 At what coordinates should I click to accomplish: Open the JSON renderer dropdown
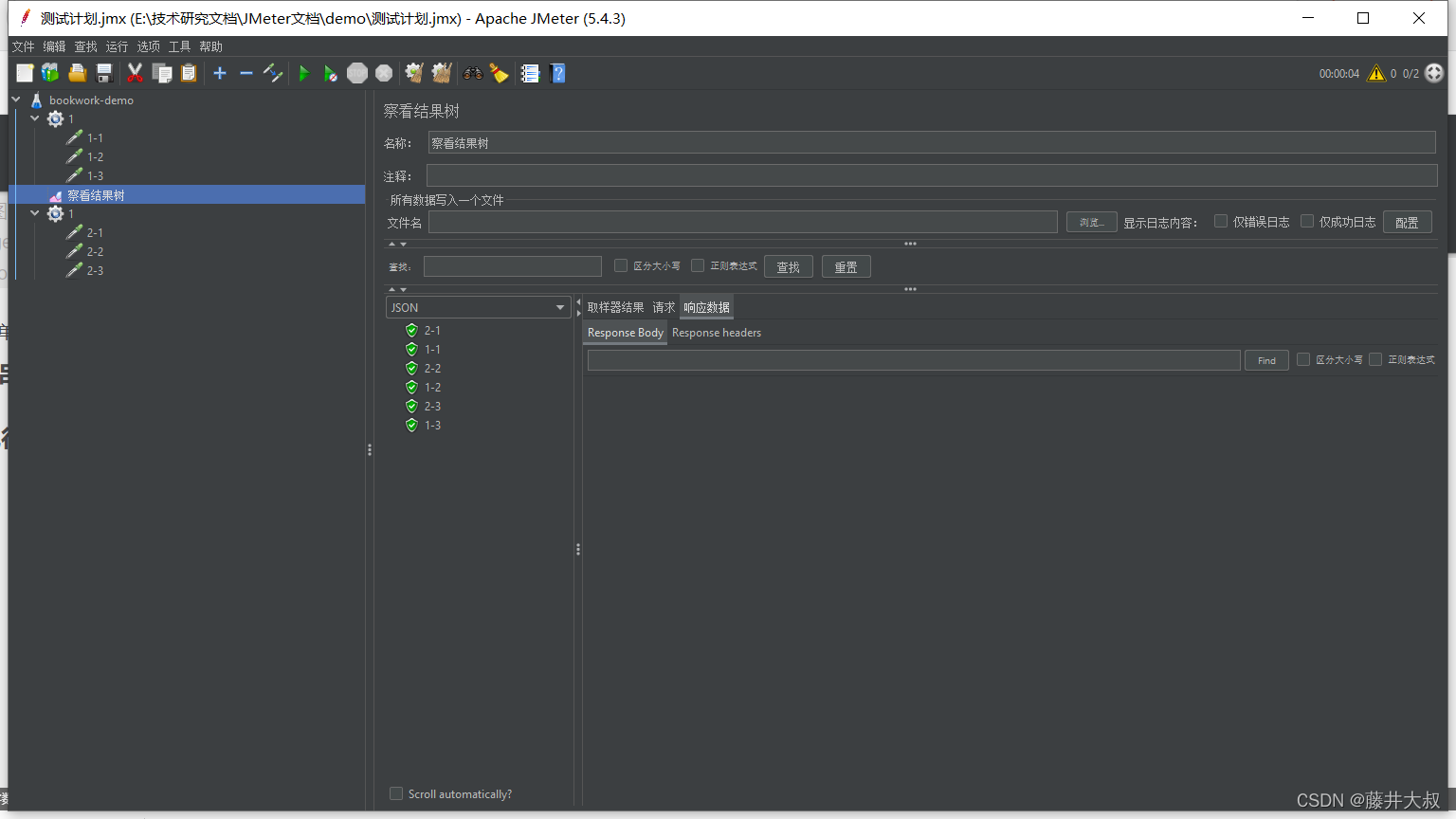click(x=478, y=307)
